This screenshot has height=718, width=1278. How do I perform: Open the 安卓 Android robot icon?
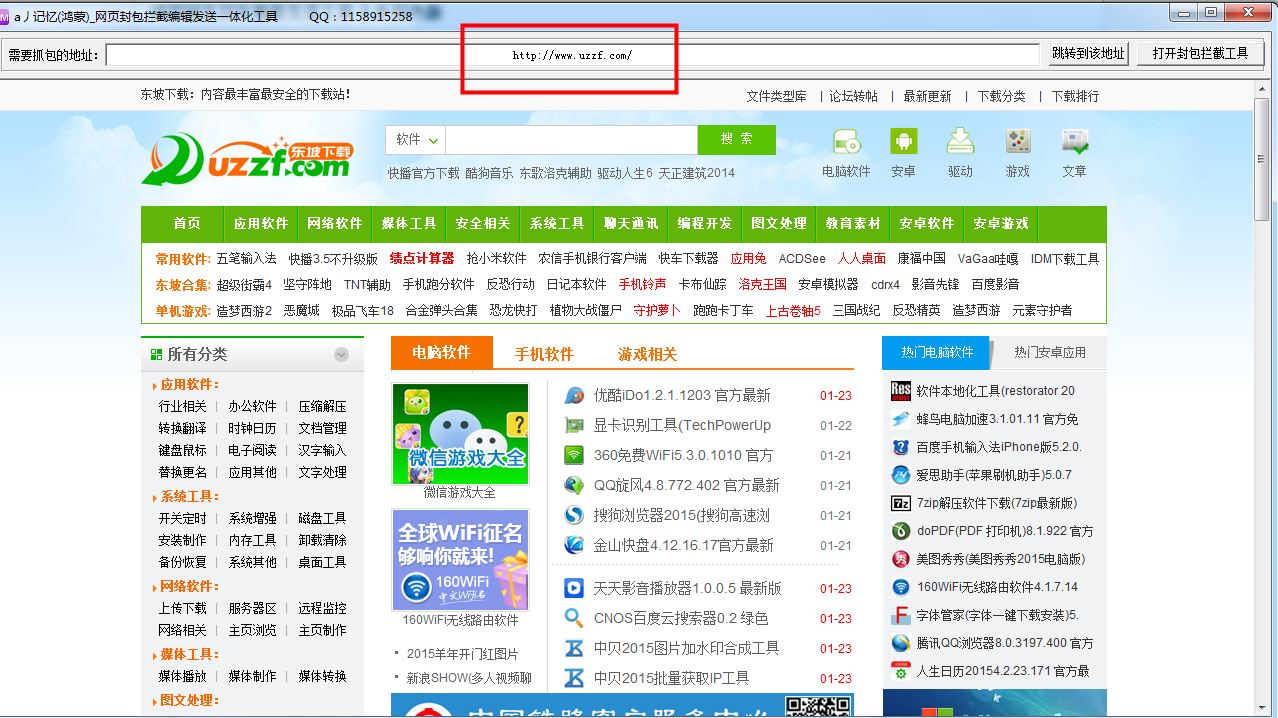[x=903, y=142]
